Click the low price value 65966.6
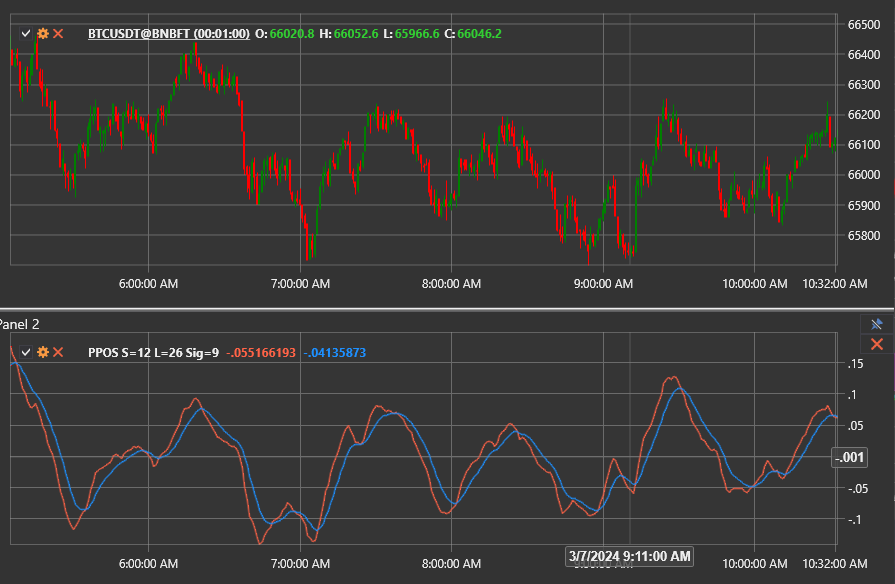 point(417,34)
